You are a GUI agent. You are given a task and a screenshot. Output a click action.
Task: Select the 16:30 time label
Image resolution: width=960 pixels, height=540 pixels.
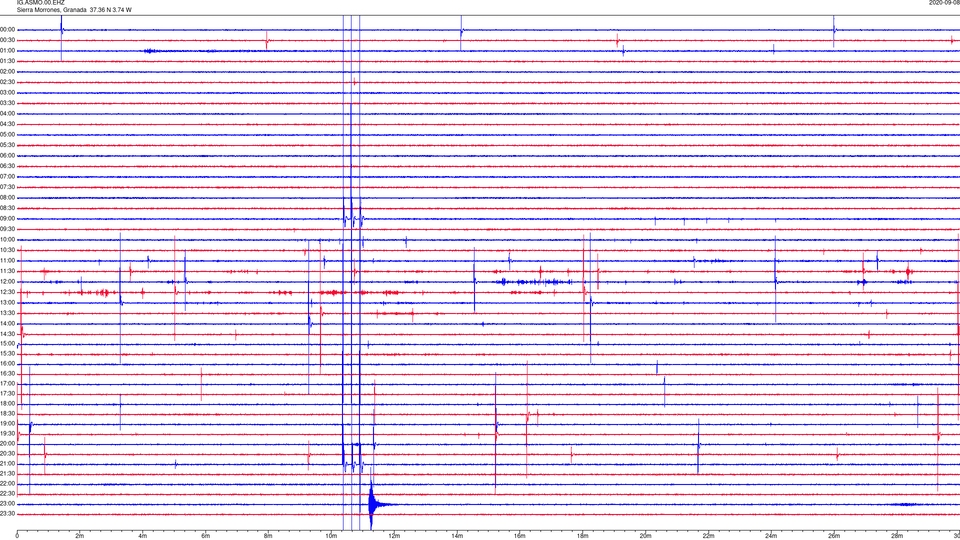click(8, 374)
